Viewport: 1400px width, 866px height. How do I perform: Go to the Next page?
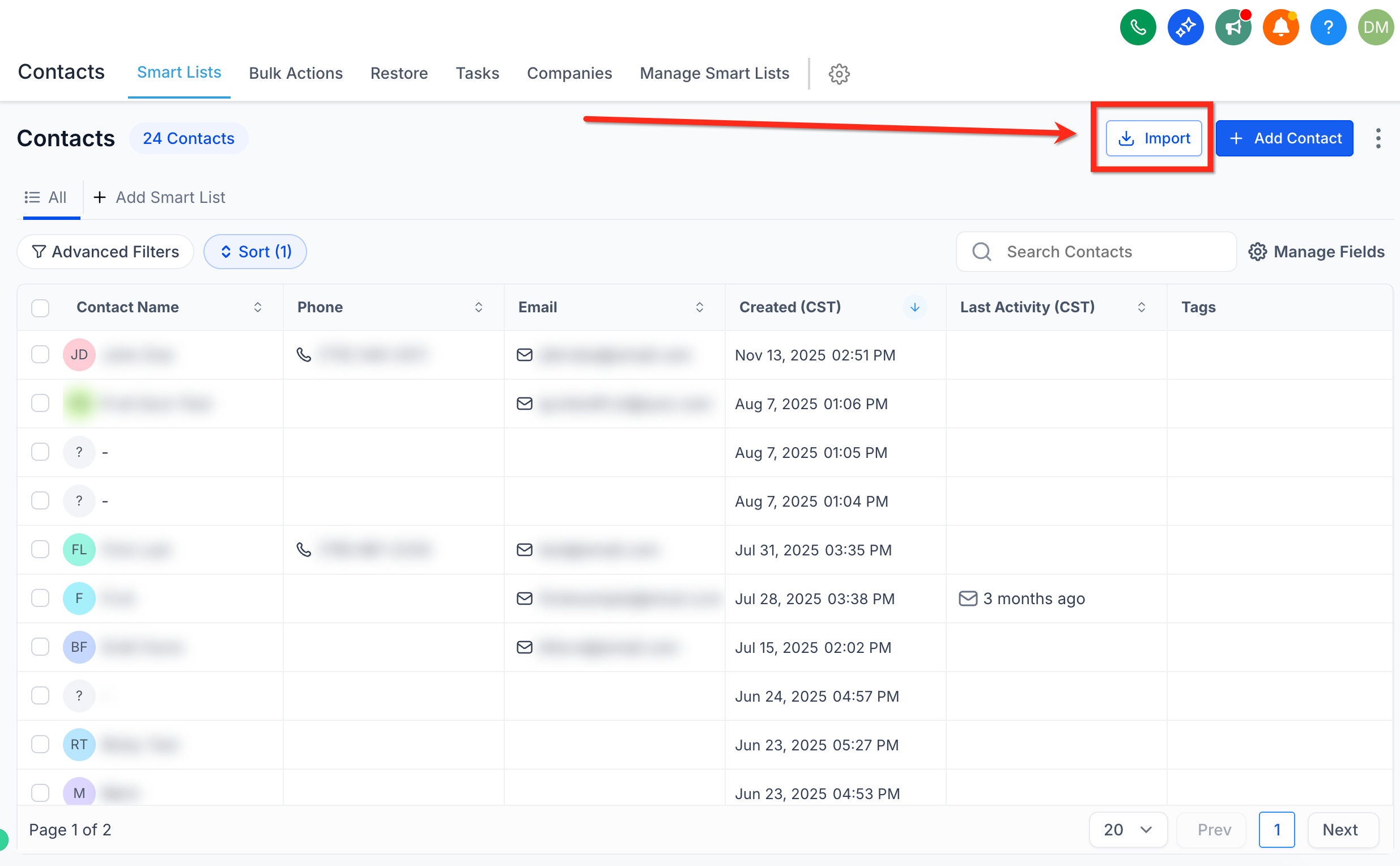click(1343, 829)
